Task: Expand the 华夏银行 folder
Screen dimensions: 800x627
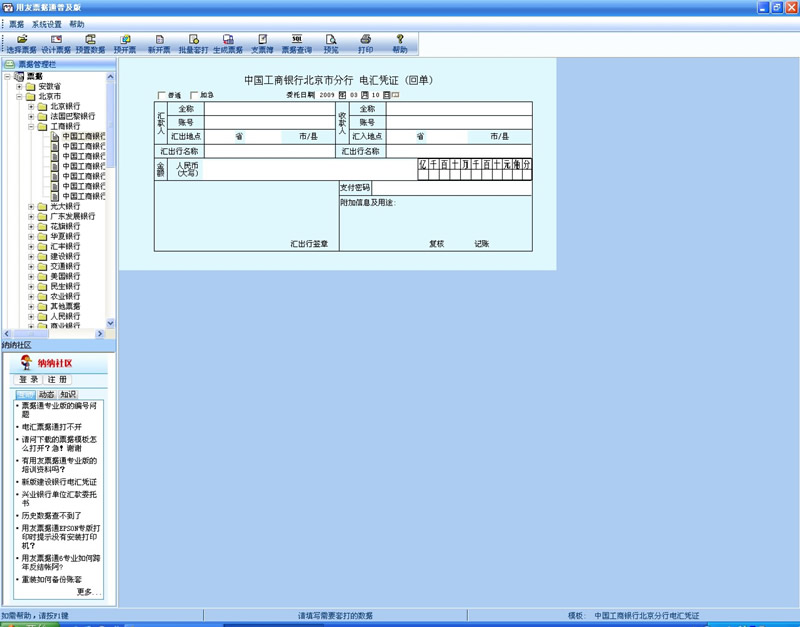Action: click(x=31, y=237)
